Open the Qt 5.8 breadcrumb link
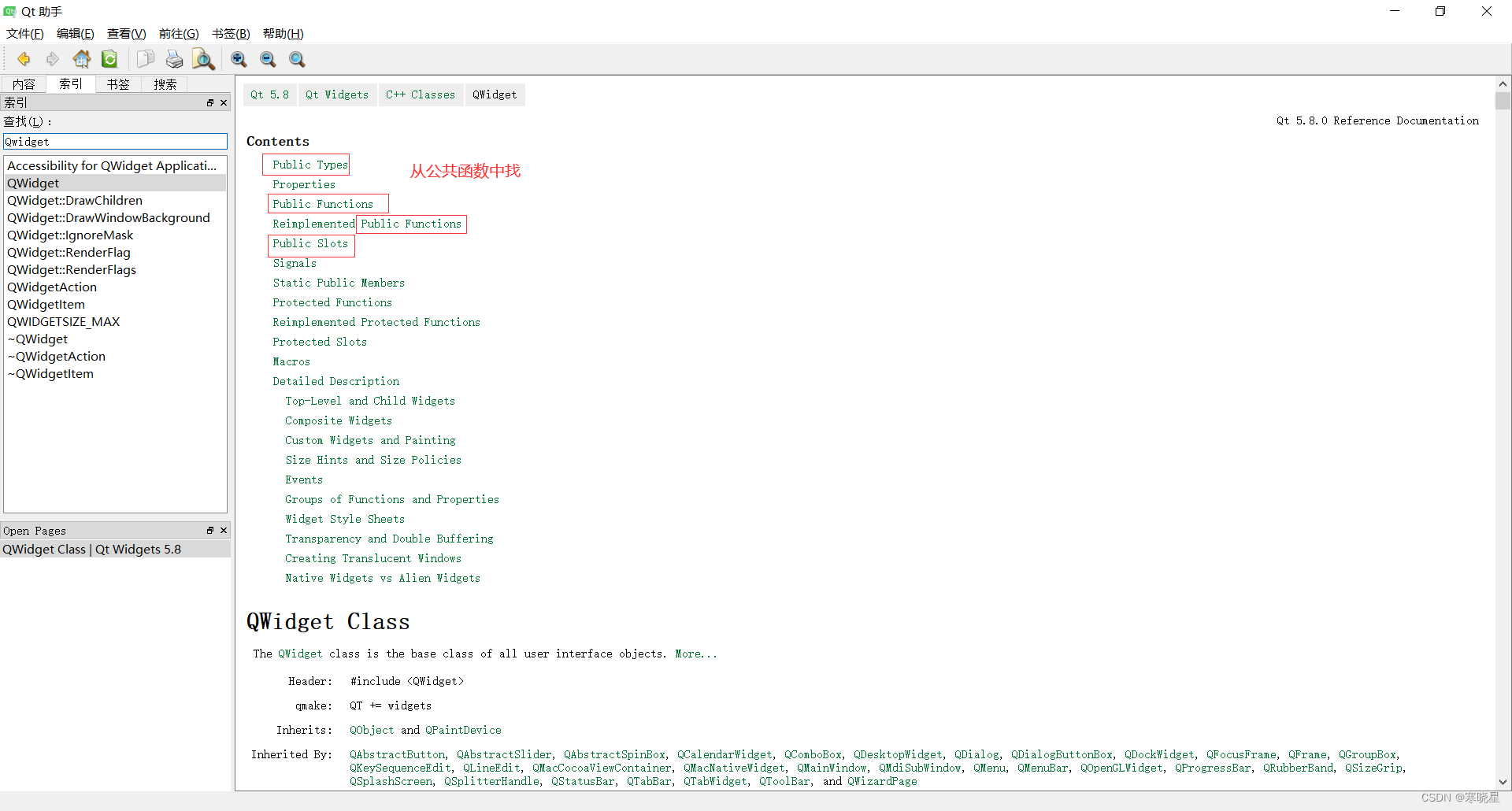 click(x=270, y=94)
